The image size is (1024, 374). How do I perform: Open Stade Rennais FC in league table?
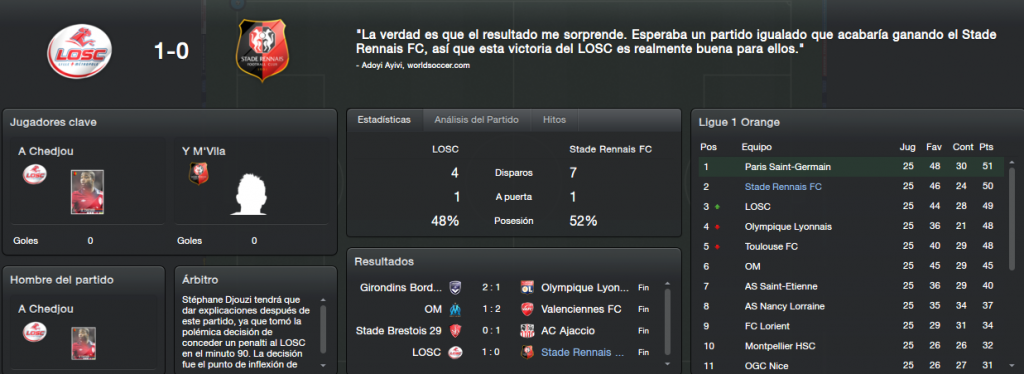[x=783, y=187]
